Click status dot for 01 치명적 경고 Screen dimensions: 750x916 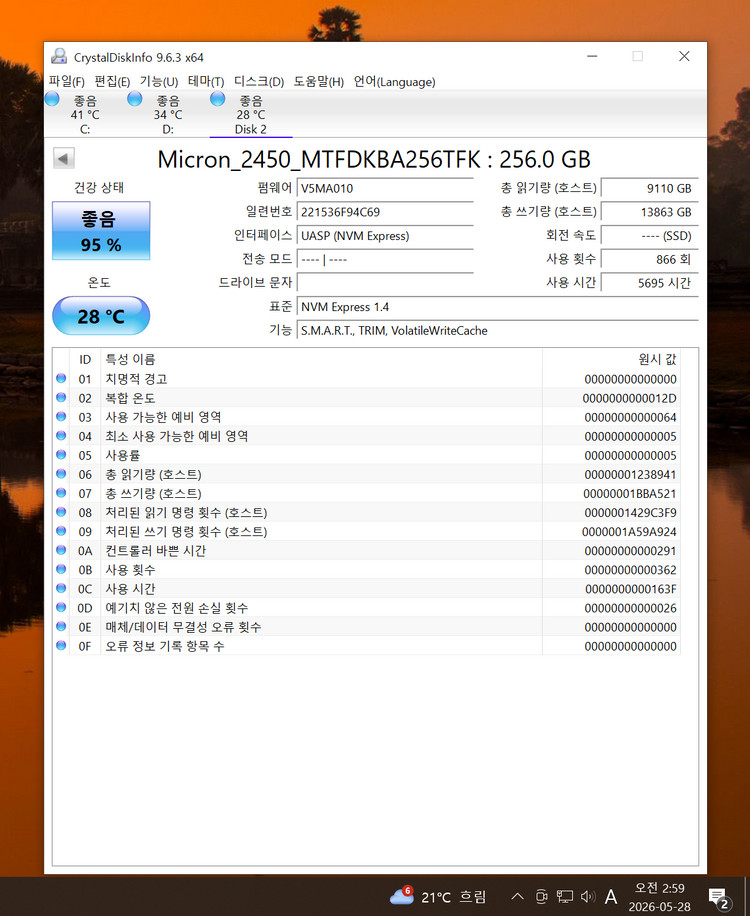61,379
